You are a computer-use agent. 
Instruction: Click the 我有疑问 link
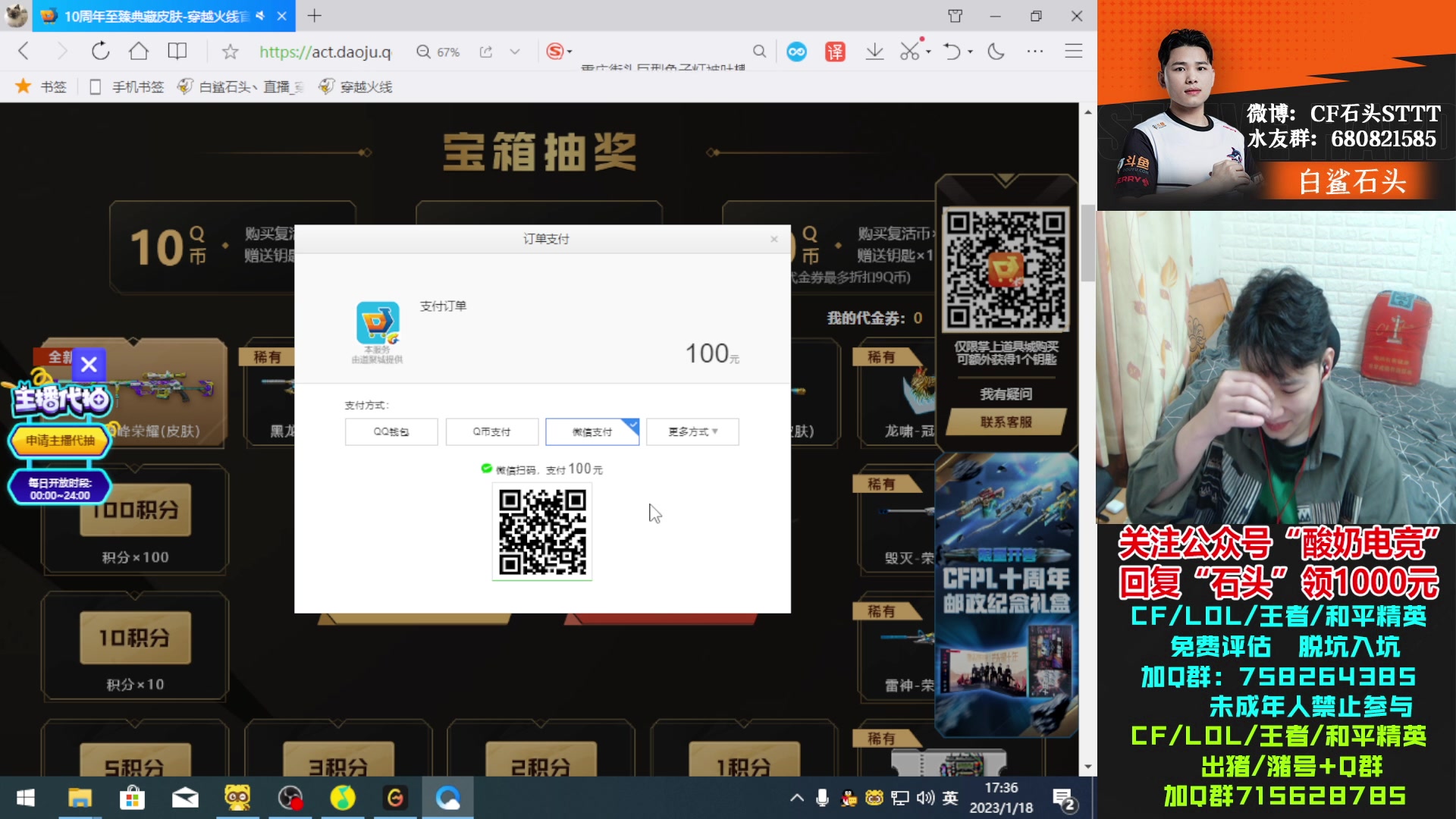coord(1006,394)
